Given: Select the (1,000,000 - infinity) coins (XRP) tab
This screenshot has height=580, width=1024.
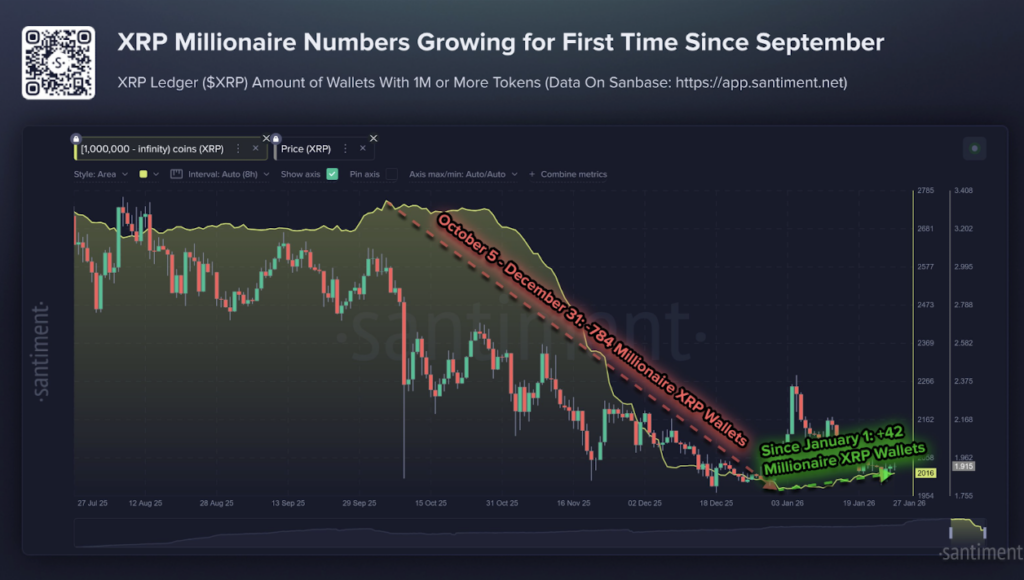Looking at the screenshot, I should [x=150, y=147].
